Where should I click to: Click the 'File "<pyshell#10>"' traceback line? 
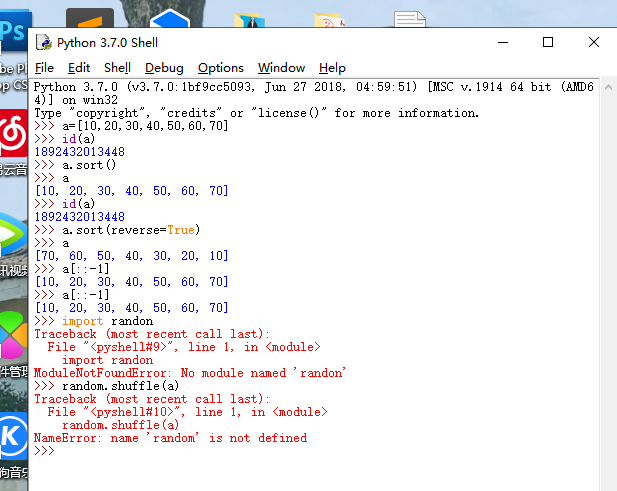pos(187,412)
